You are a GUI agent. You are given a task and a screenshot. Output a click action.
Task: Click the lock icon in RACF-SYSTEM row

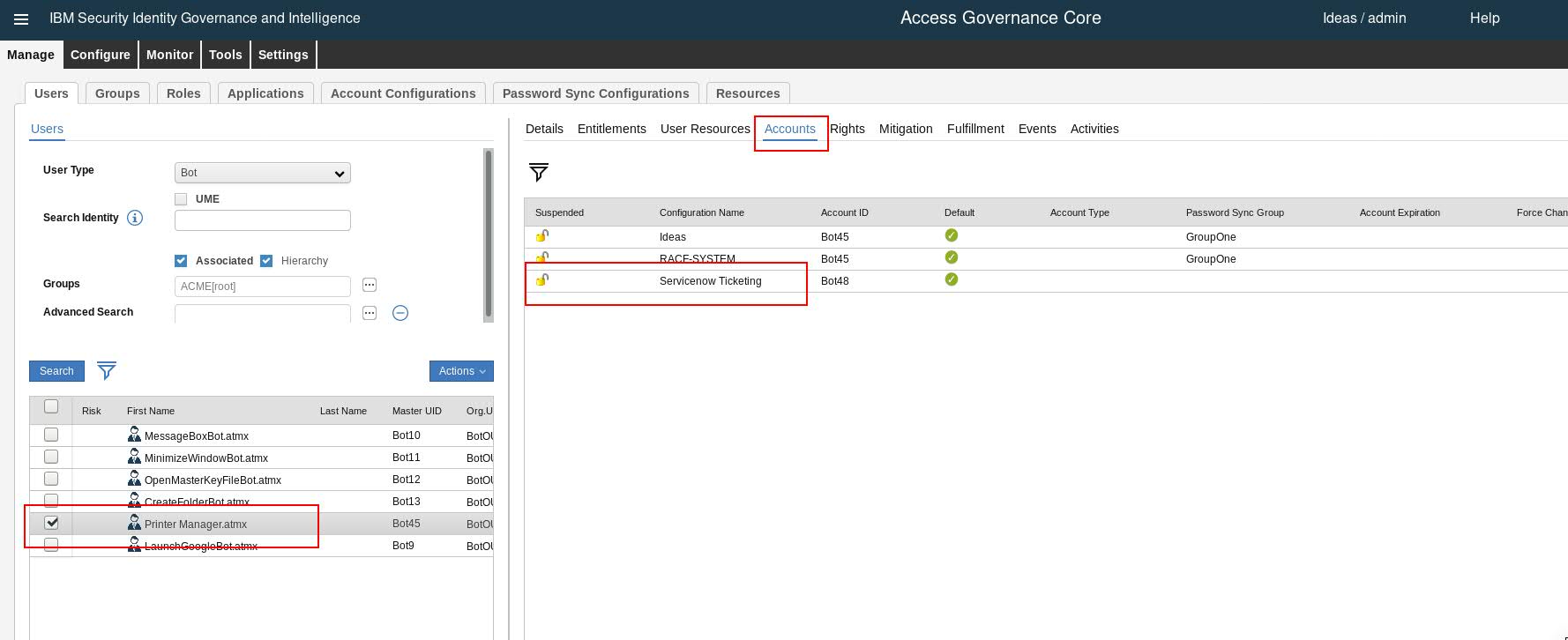(542, 257)
